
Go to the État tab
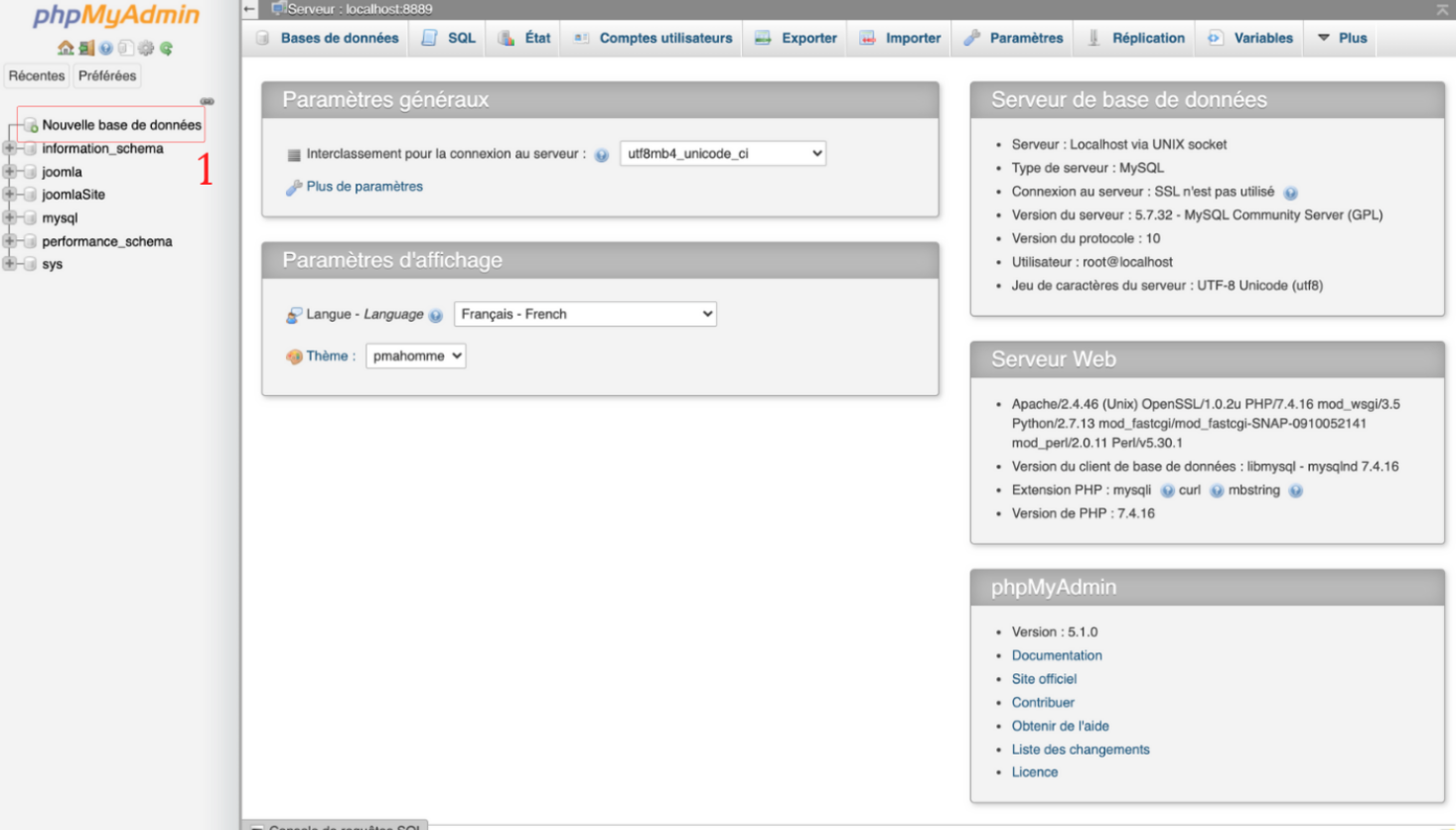[x=524, y=38]
